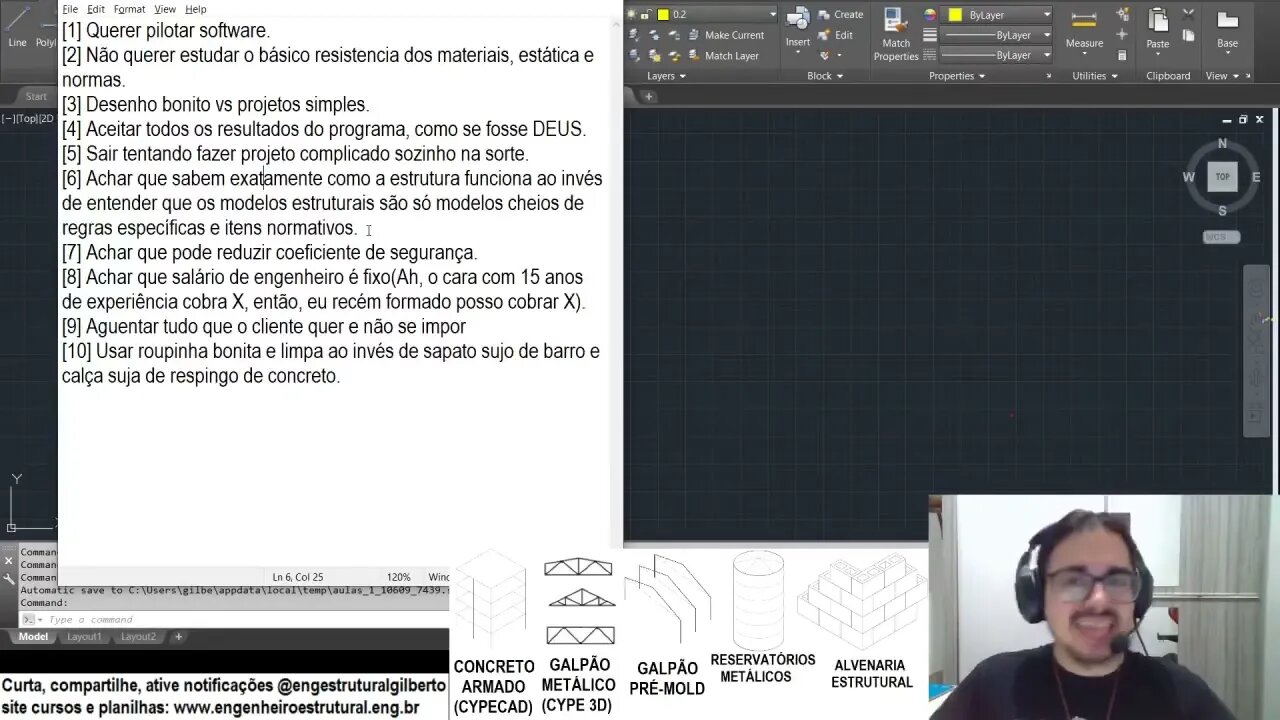Image resolution: width=1280 pixels, height=720 pixels.
Task: Click Match Layer button
Action: [722, 56]
